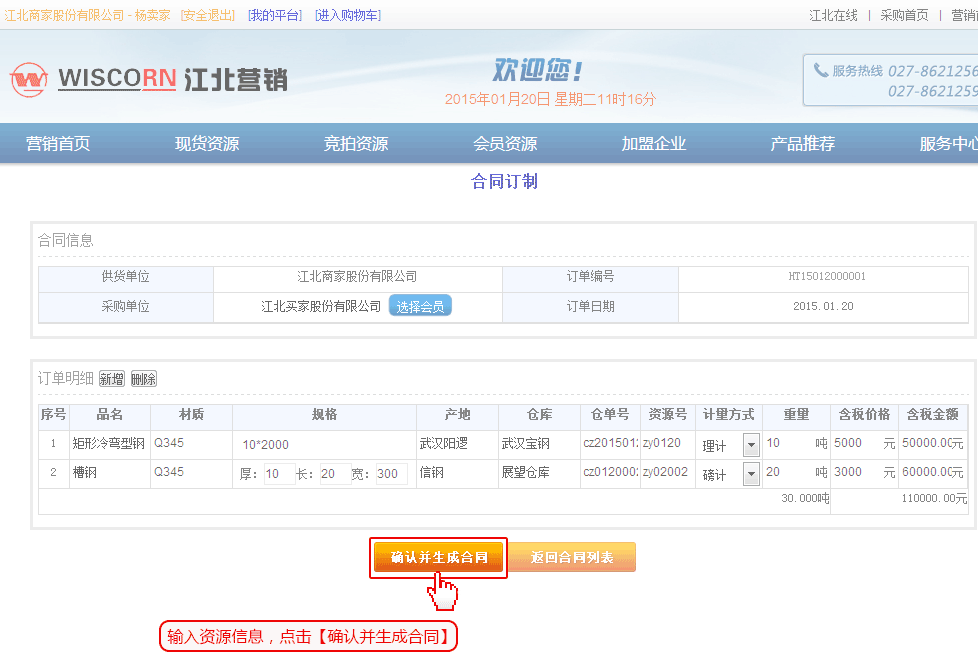Click the 宽 width field with 300
Viewport: 978px width, 668px height.
pyautogui.click(x=391, y=474)
